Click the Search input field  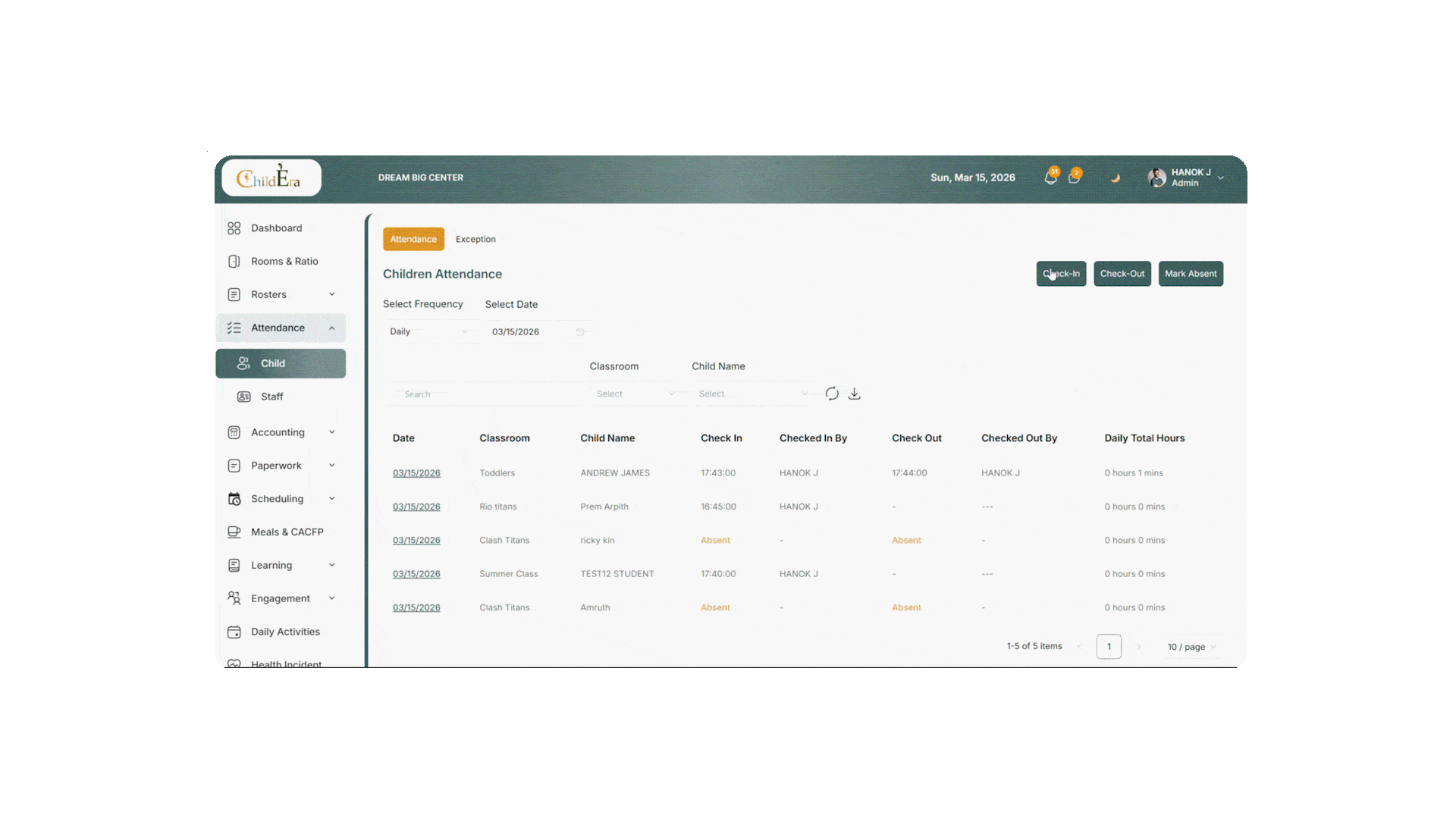point(485,394)
